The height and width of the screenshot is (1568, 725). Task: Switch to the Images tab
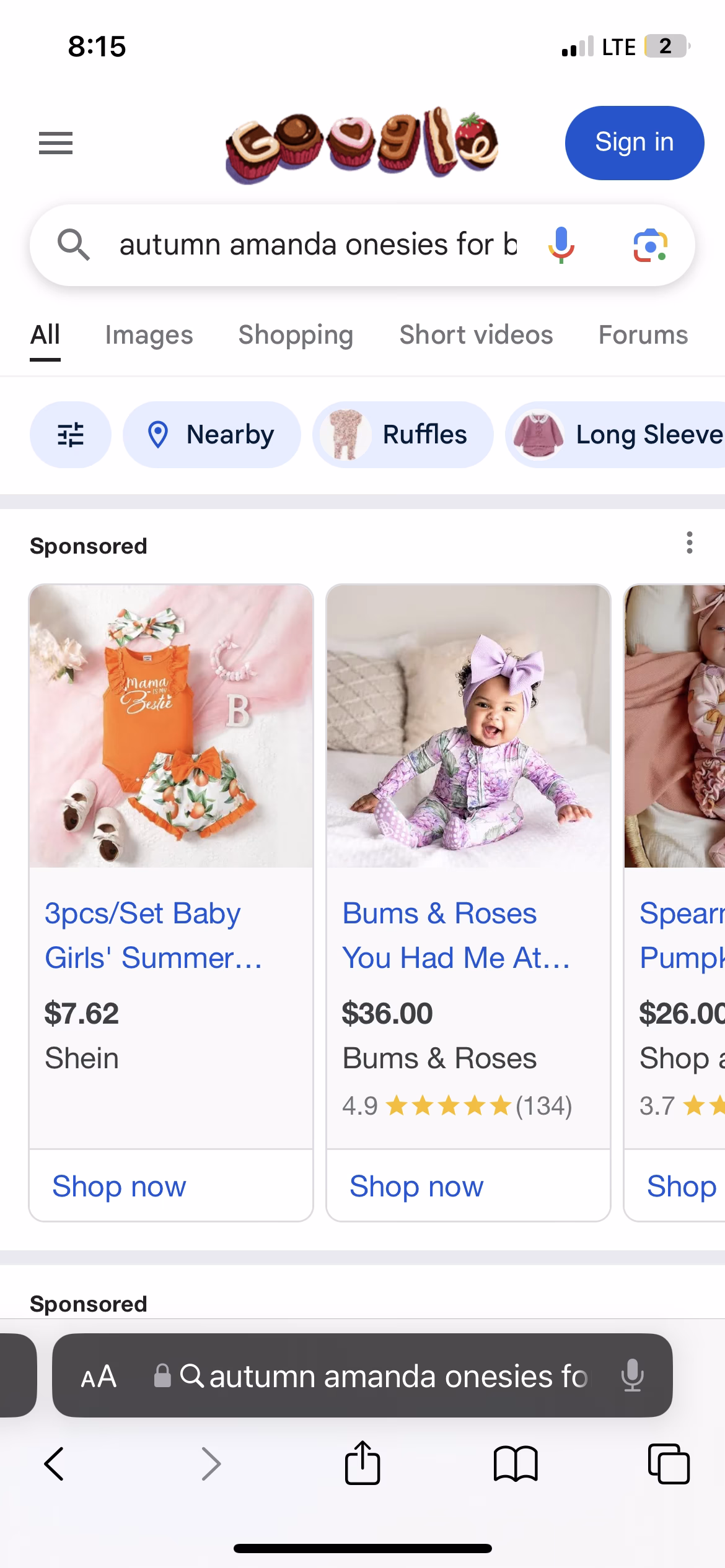point(149,335)
